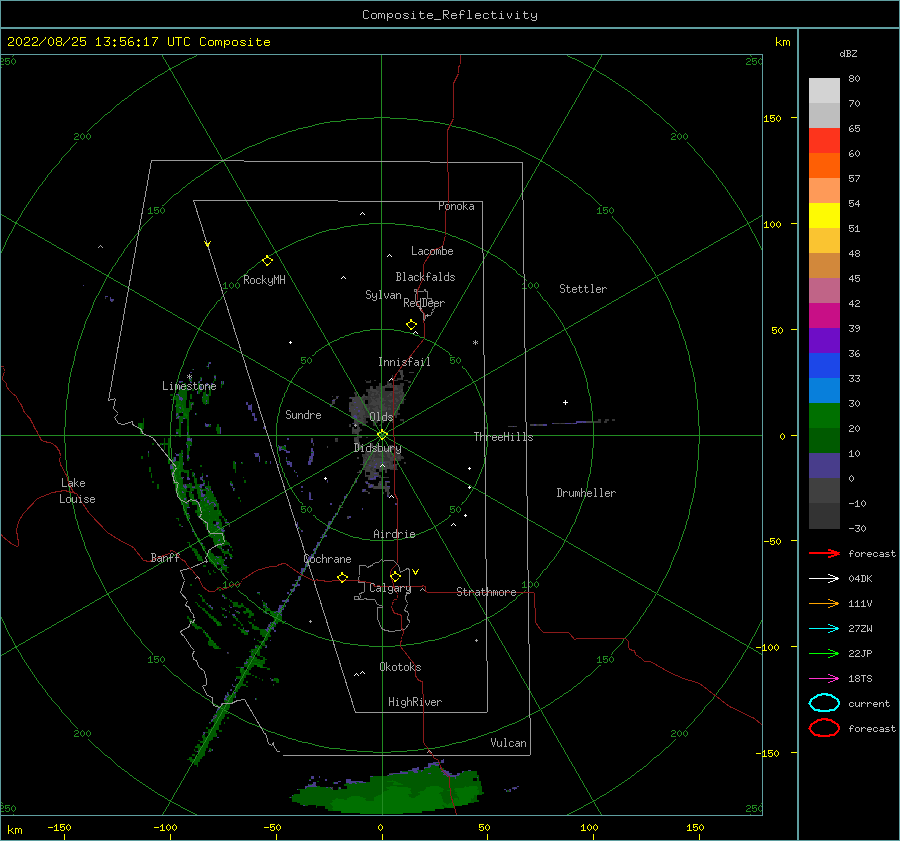Click the Calgary city label
The width and height of the screenshot is (900, 841).
pos(390,588)
